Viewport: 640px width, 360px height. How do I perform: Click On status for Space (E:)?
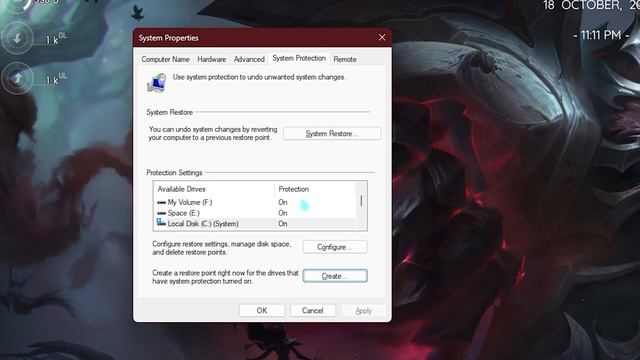pyautogui.click(x=283, y=213)
